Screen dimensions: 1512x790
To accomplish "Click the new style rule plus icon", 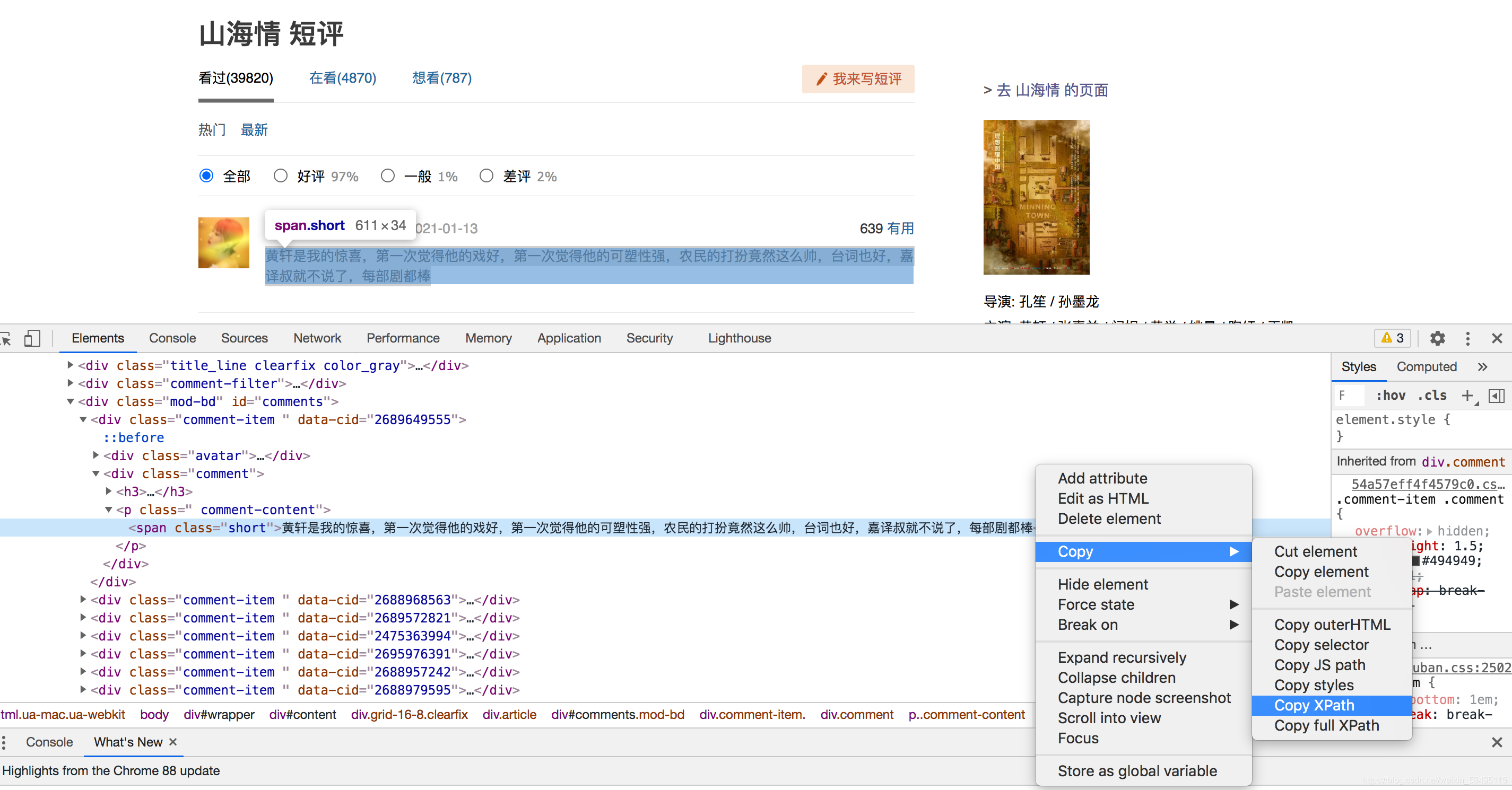I will pos(1467,396).
